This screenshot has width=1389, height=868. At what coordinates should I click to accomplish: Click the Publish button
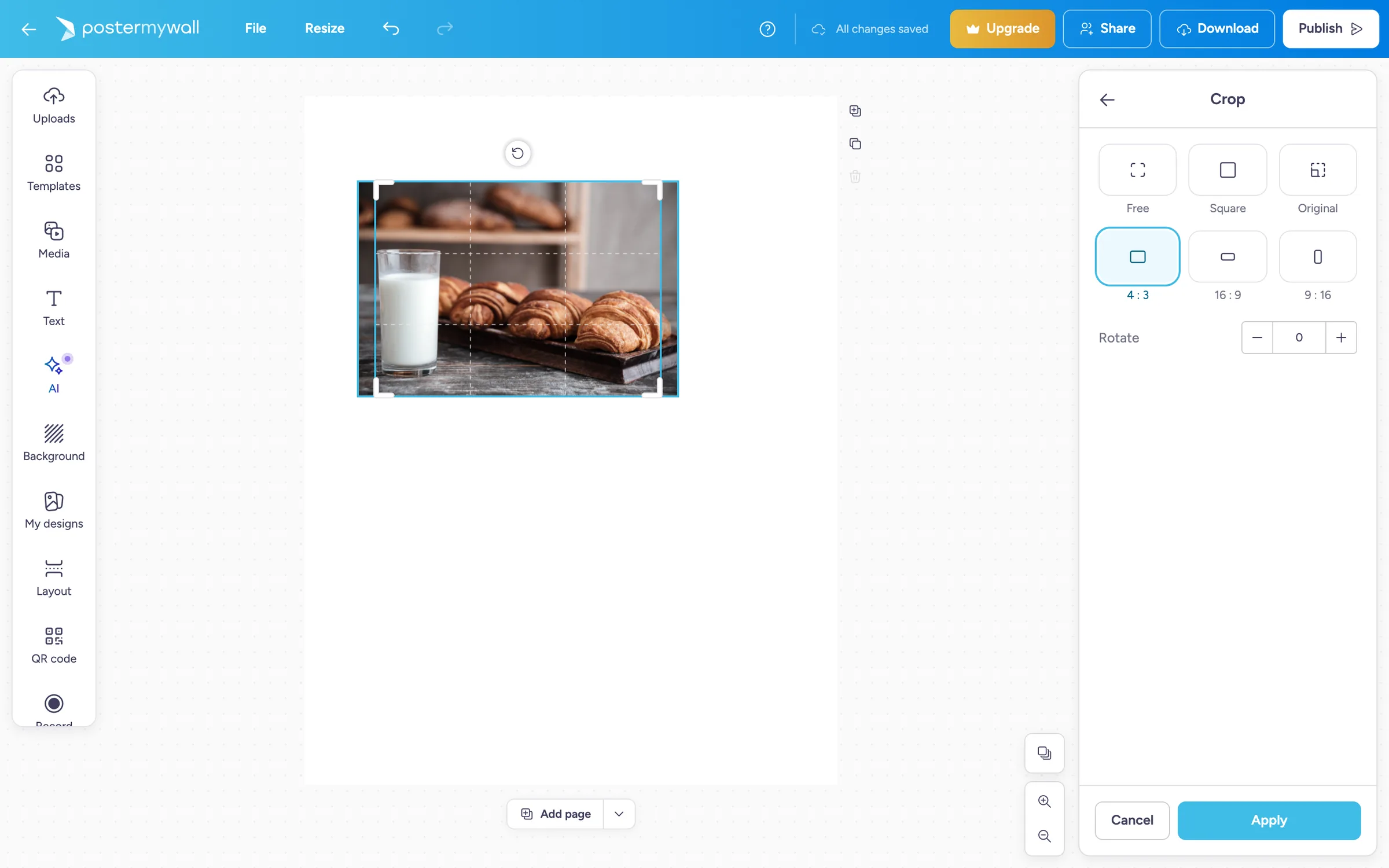[1330, 28]
